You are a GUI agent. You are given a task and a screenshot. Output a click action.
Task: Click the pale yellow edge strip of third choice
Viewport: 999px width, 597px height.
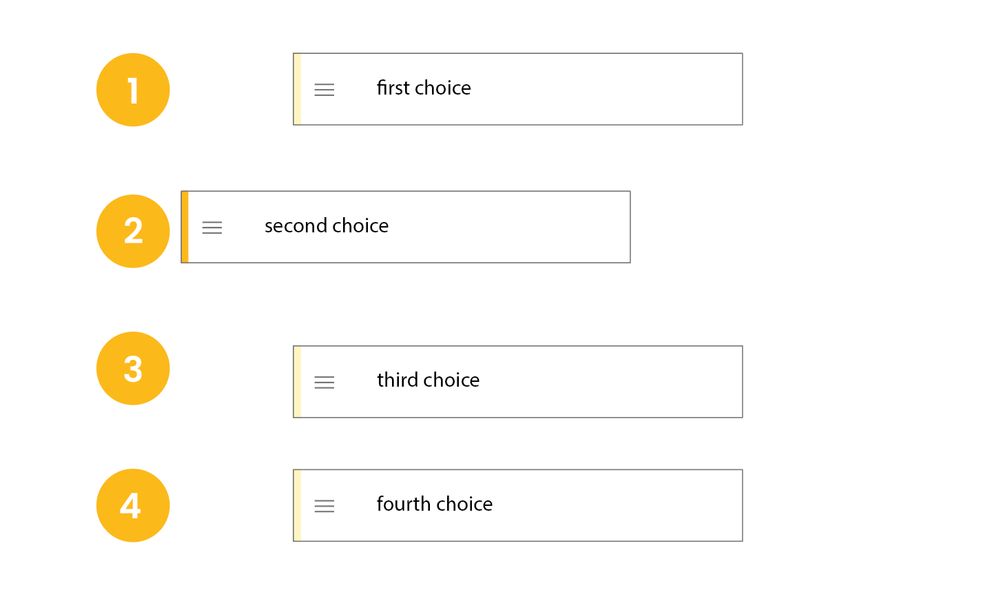[x=297, y=381]
